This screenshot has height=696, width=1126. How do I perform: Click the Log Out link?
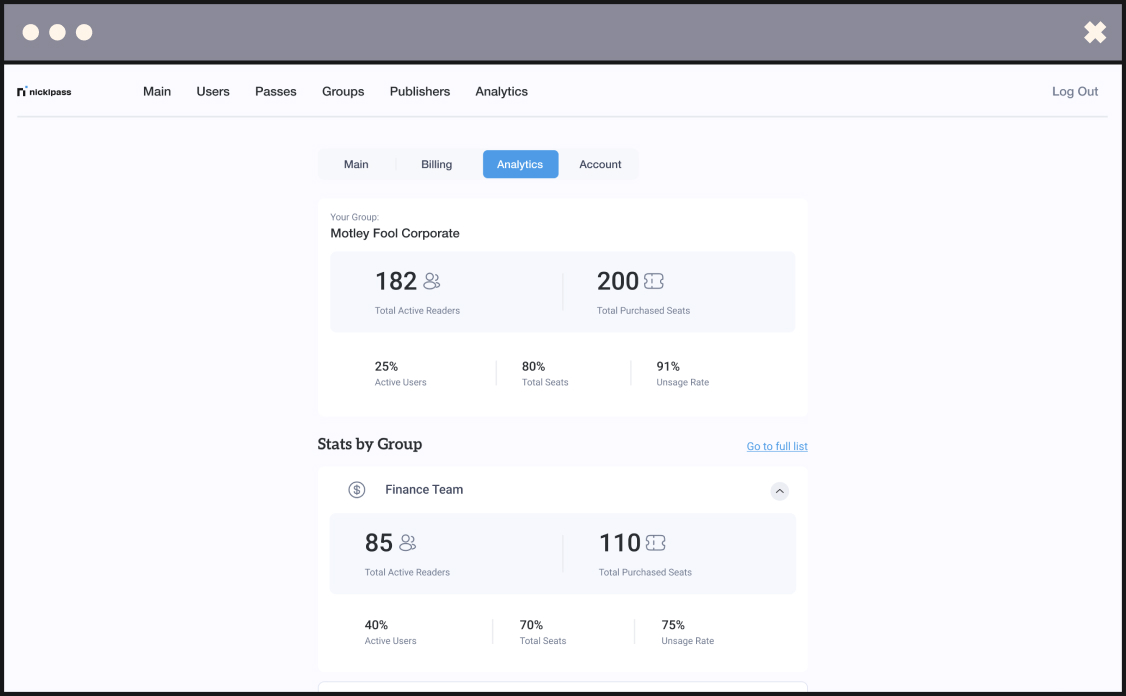(1075, 91)
